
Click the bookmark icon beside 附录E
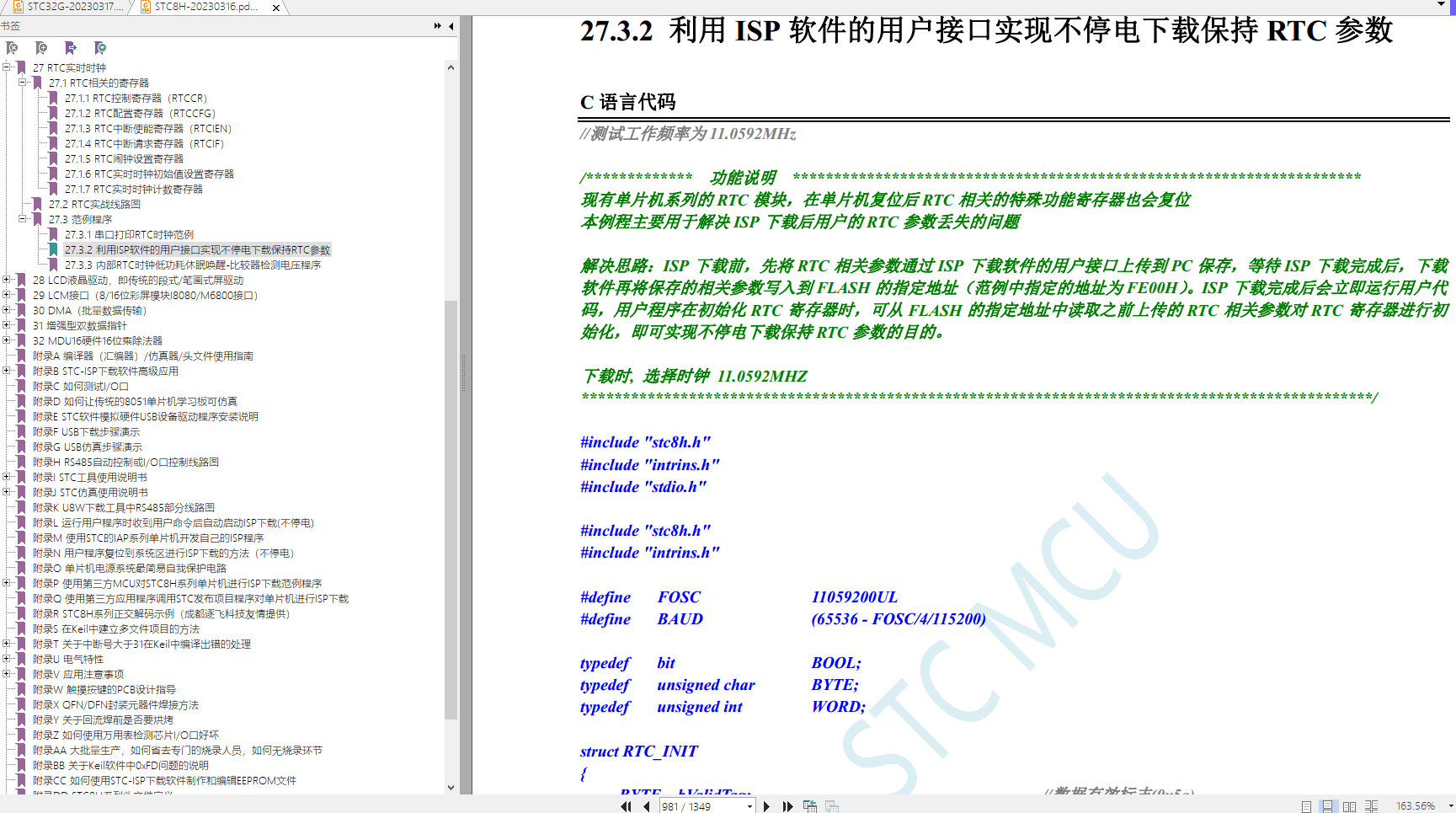coord(22,416)
